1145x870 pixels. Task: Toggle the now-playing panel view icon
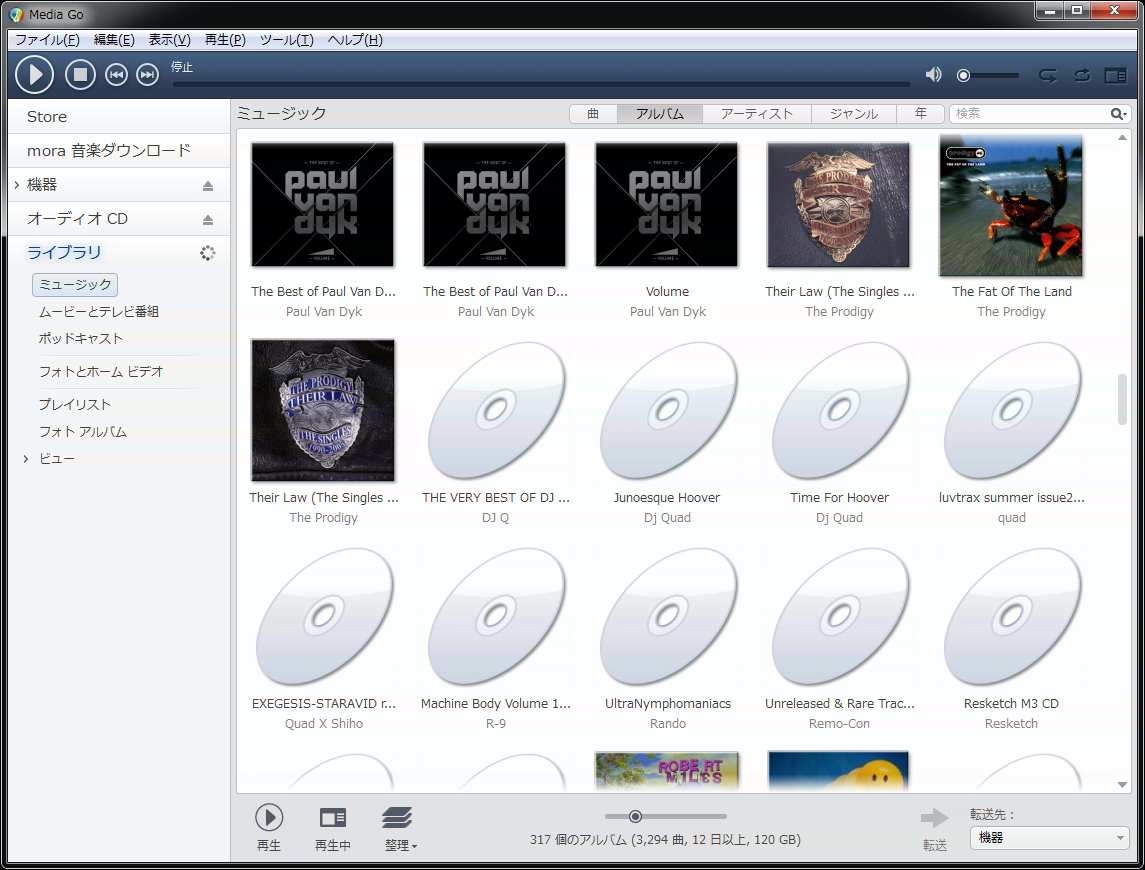click(1115, 75)
